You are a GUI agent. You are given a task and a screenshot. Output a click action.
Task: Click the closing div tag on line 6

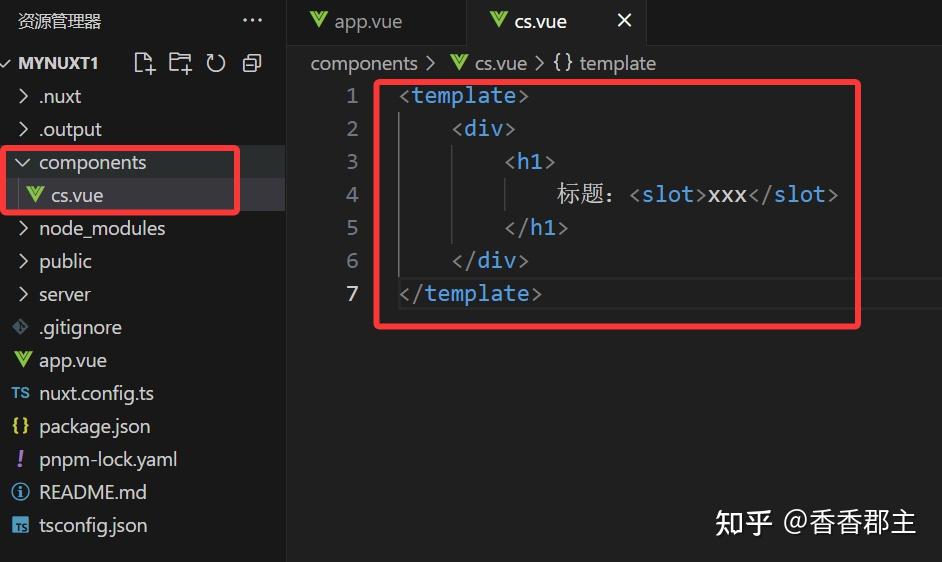pyautogui.click(x=490, y=261)
